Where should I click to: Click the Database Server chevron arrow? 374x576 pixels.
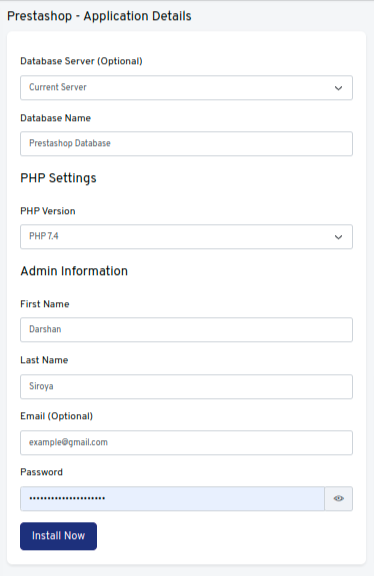click(338, 88)
